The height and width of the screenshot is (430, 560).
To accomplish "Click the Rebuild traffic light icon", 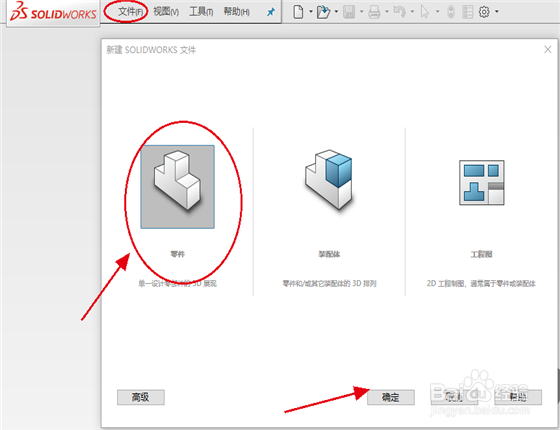I will (451, 12).
